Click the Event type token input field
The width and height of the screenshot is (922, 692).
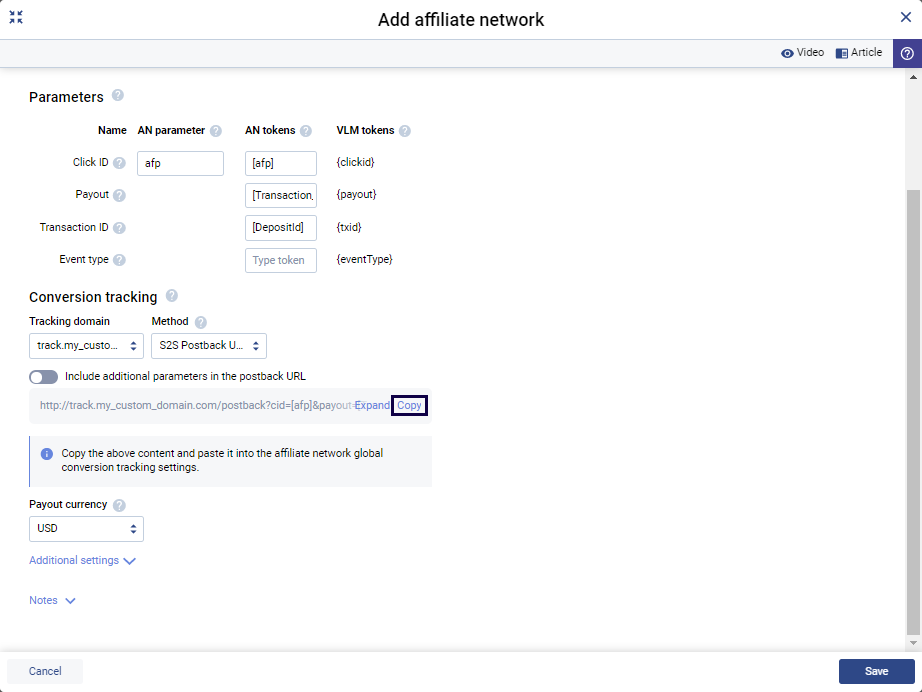click(x=281, y=260)
